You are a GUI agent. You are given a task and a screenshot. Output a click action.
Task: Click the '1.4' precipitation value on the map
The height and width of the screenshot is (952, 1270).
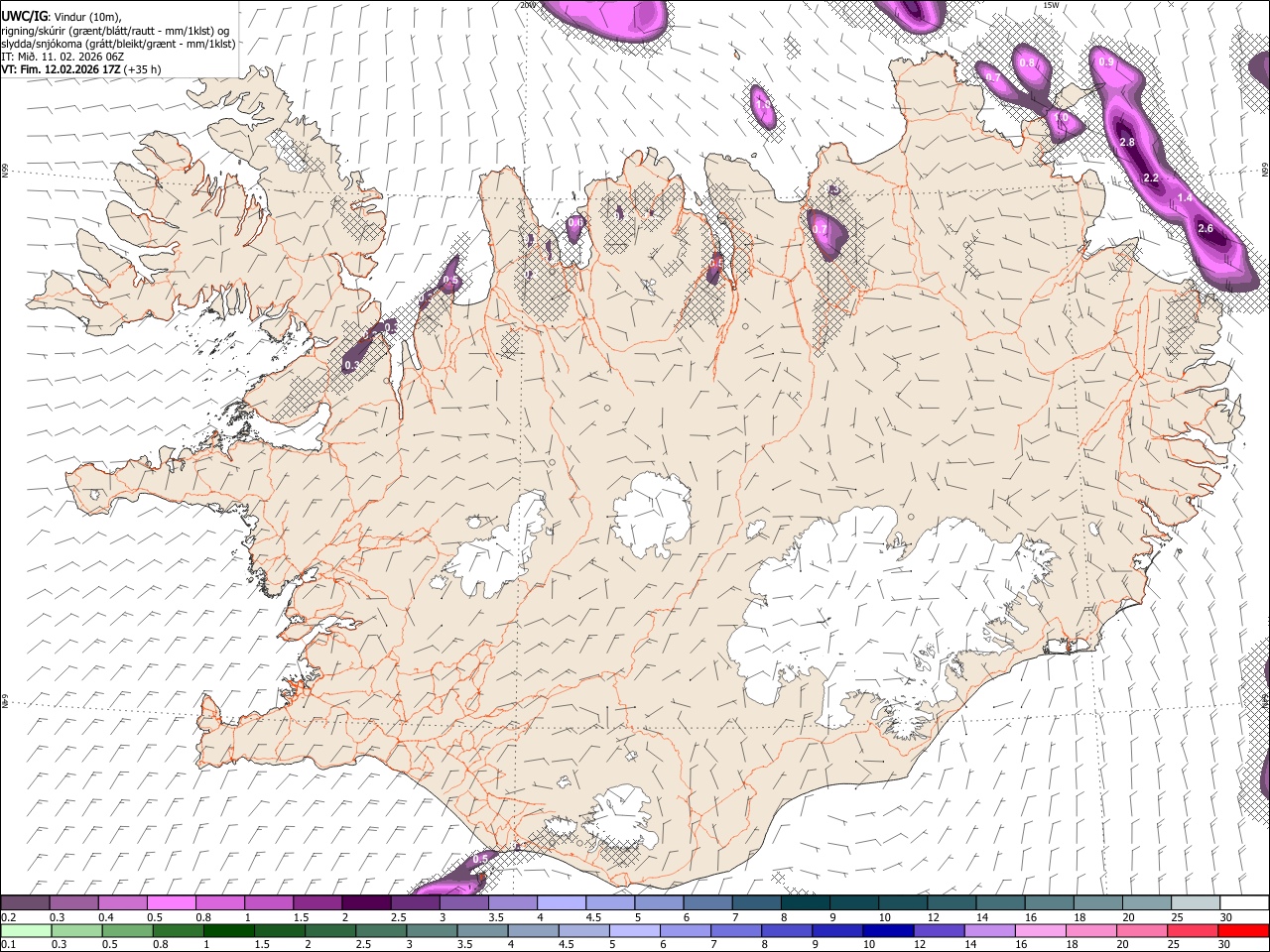(1185, 197)
